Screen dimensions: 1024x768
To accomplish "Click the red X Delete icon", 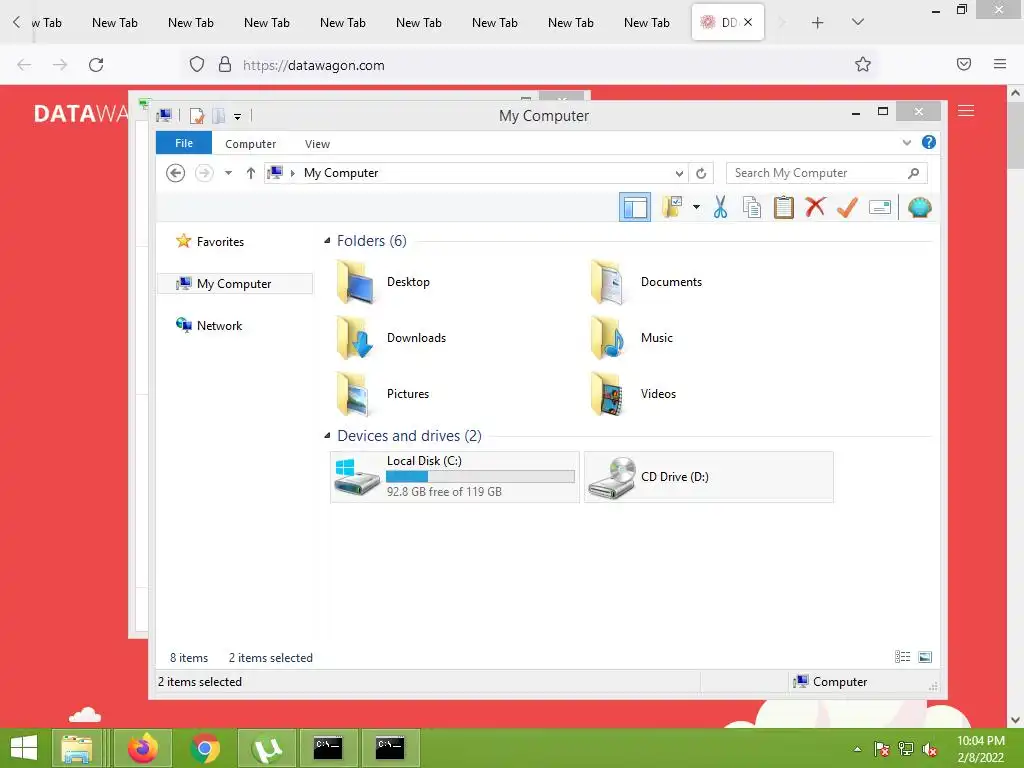I will [x=815, y=208].
